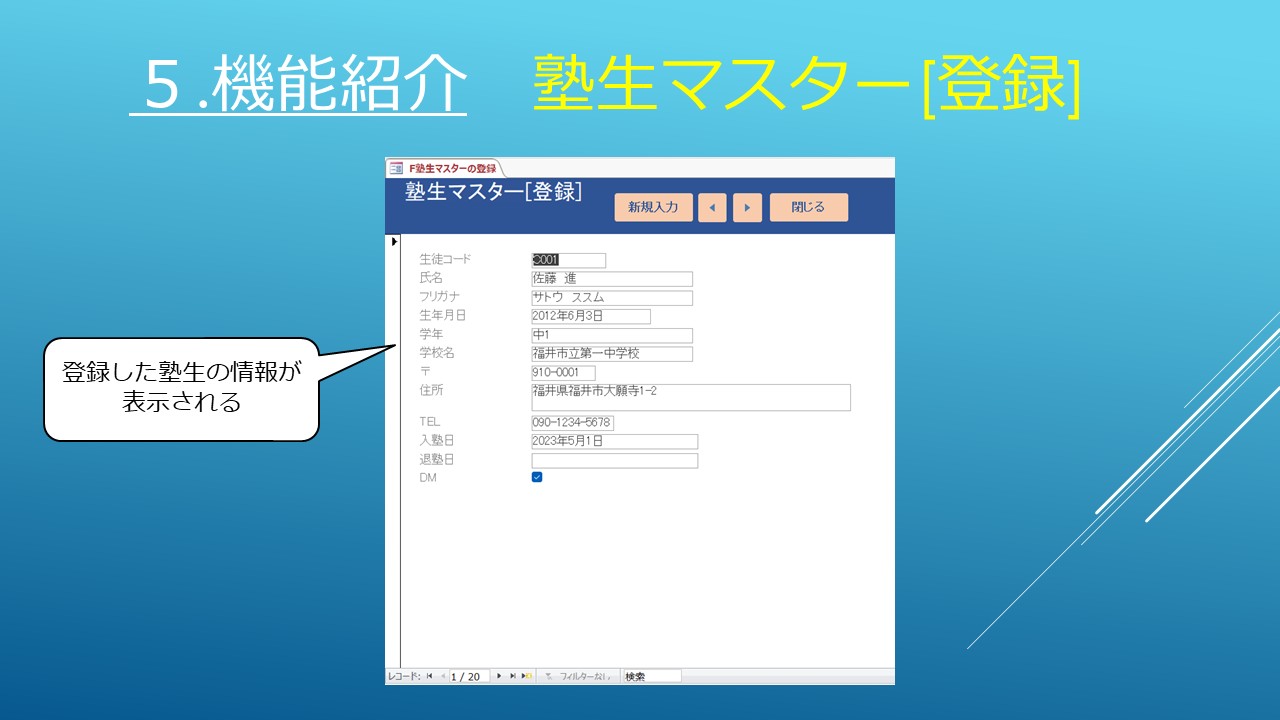Click next record arrow in bottom navigation bar

tap(499, 677)
